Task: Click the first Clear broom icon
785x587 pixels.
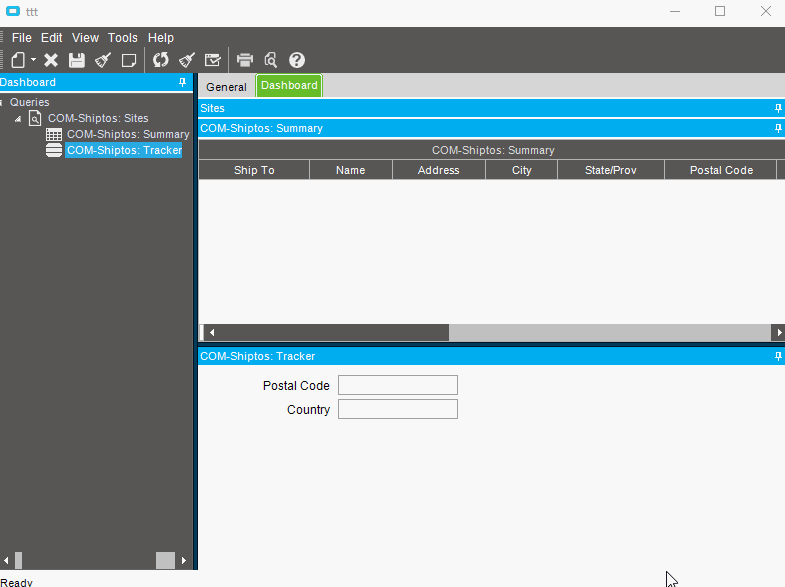Action: tap(103, 60)
